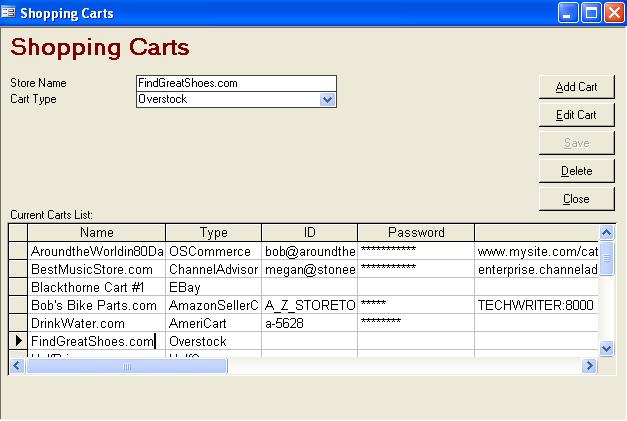The image size is (627, 421).
Task: Select the AroundtheWorldin80Da name cell
Action: (x=96, y=251)
